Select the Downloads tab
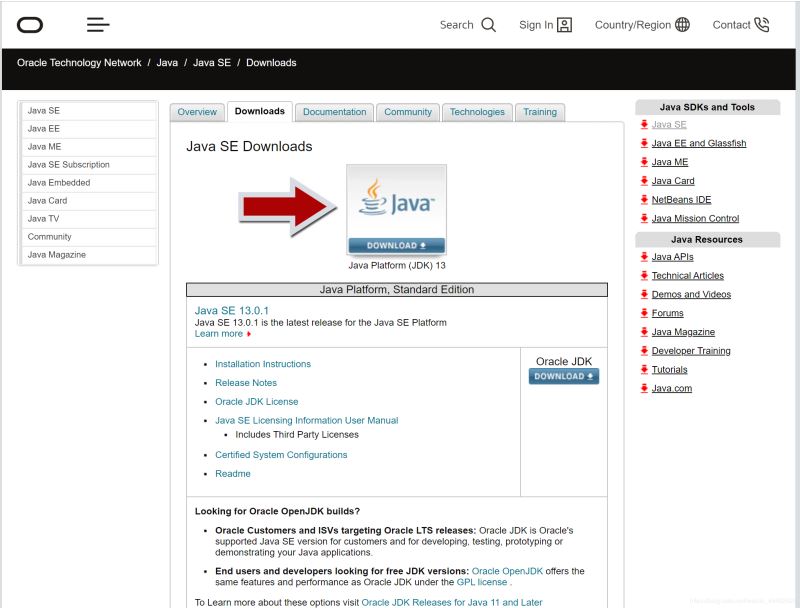This screenshot has height=608, width=800. tap(260, 111)
